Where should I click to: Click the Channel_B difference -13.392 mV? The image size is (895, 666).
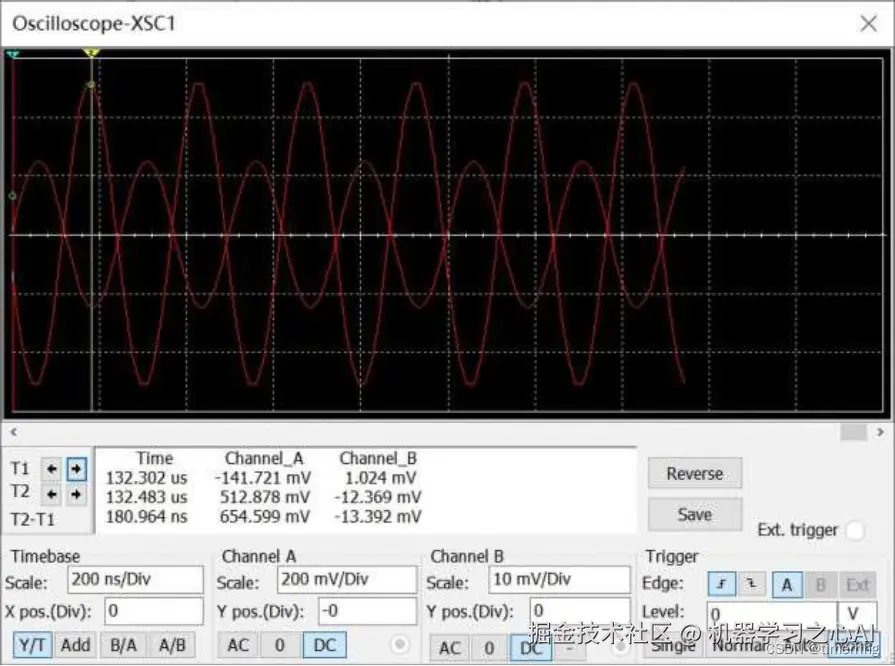(x=378, y=516)
